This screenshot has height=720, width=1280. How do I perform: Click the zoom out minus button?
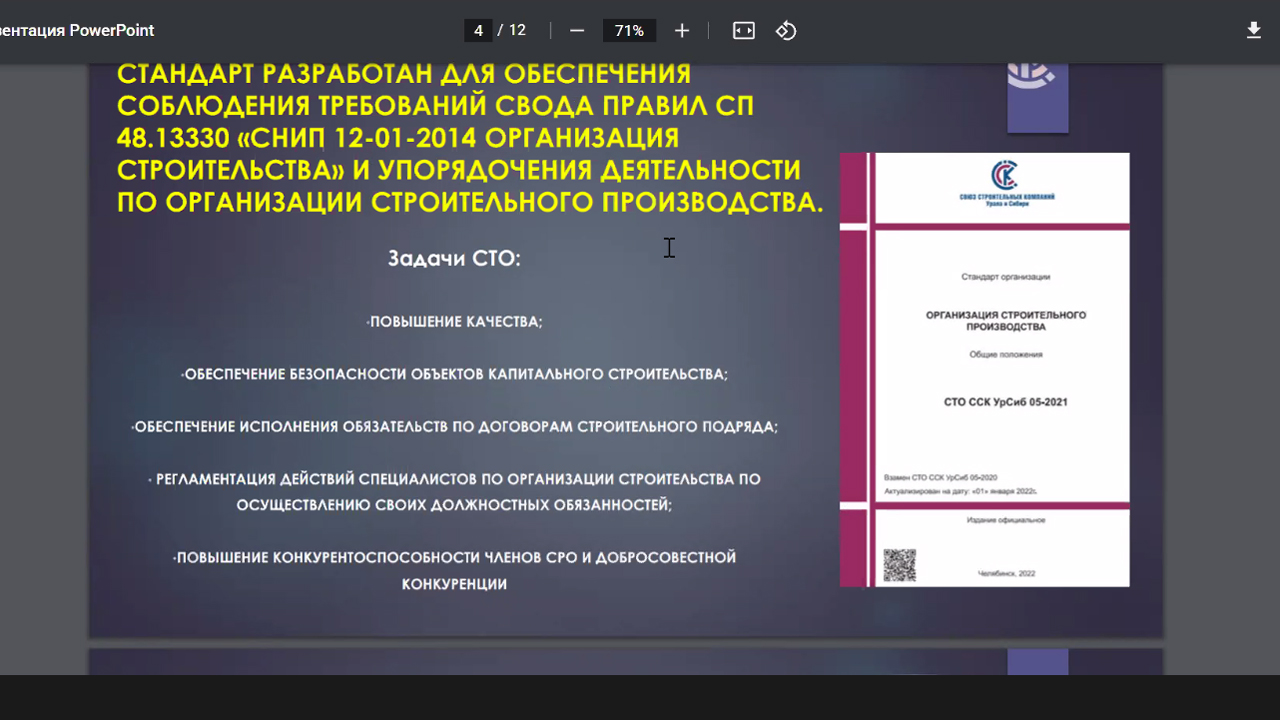(x=577, y=31)
